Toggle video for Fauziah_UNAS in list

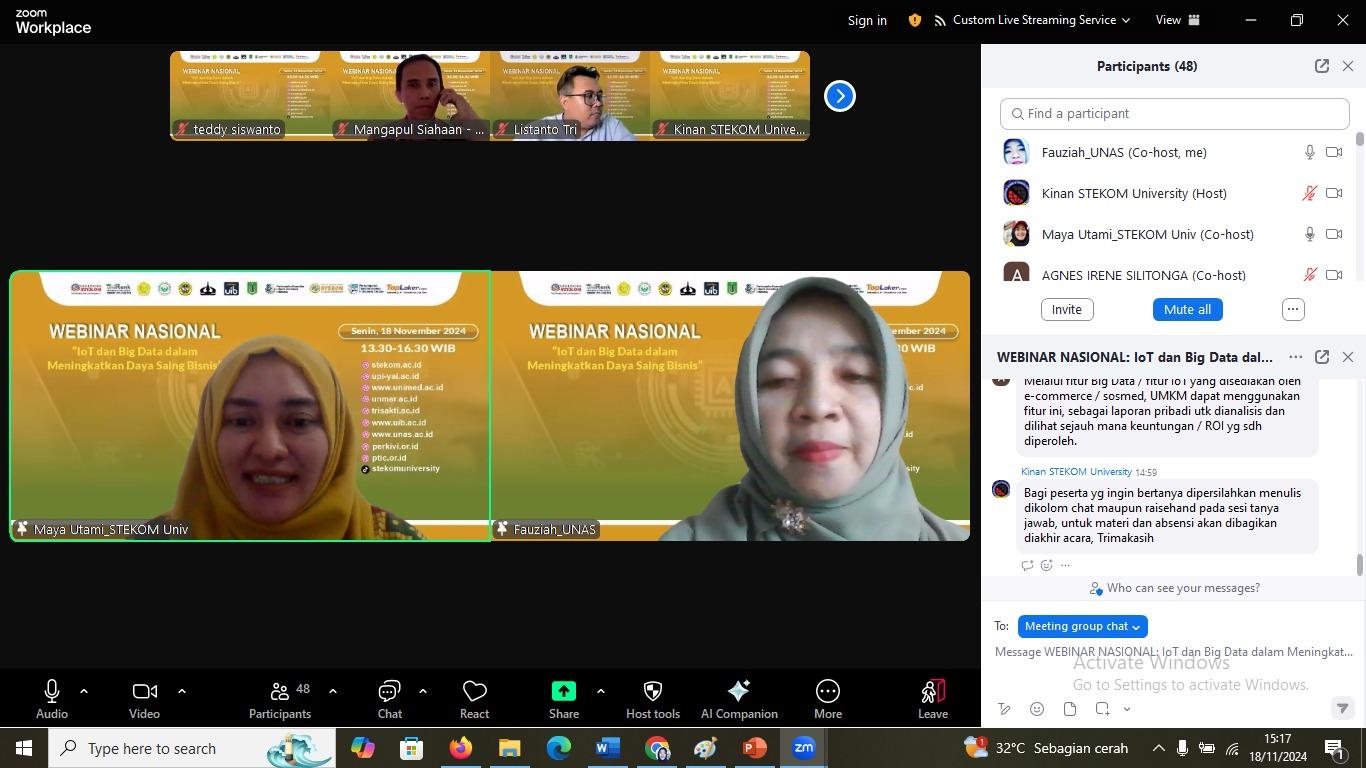click(x=1334, y=152)
